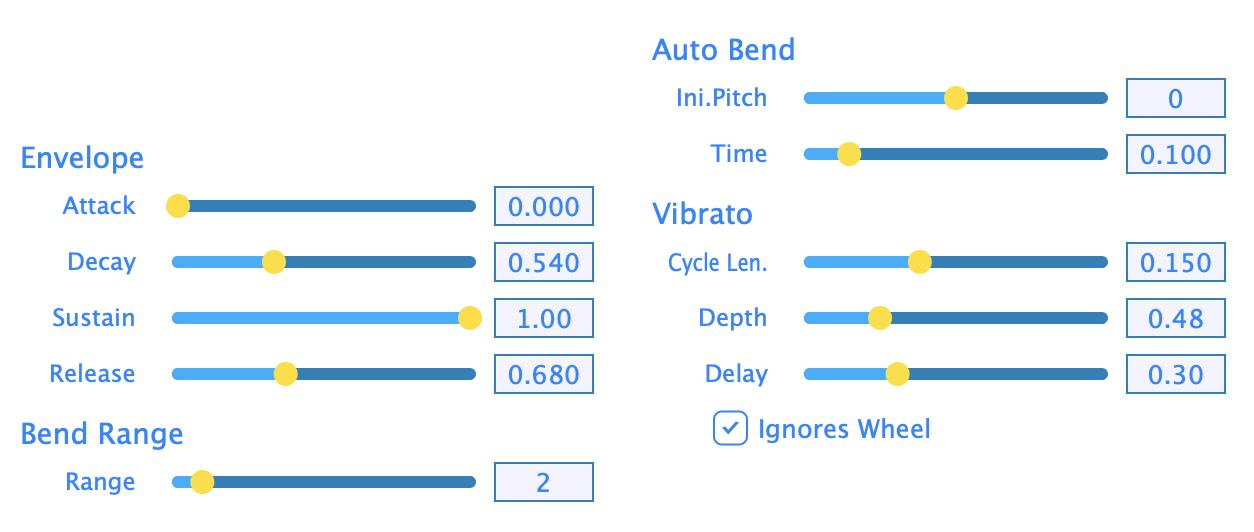
Task: Click the Vibrato Delay slider knob
Action: pyautogui.click(x=897, y=374)
